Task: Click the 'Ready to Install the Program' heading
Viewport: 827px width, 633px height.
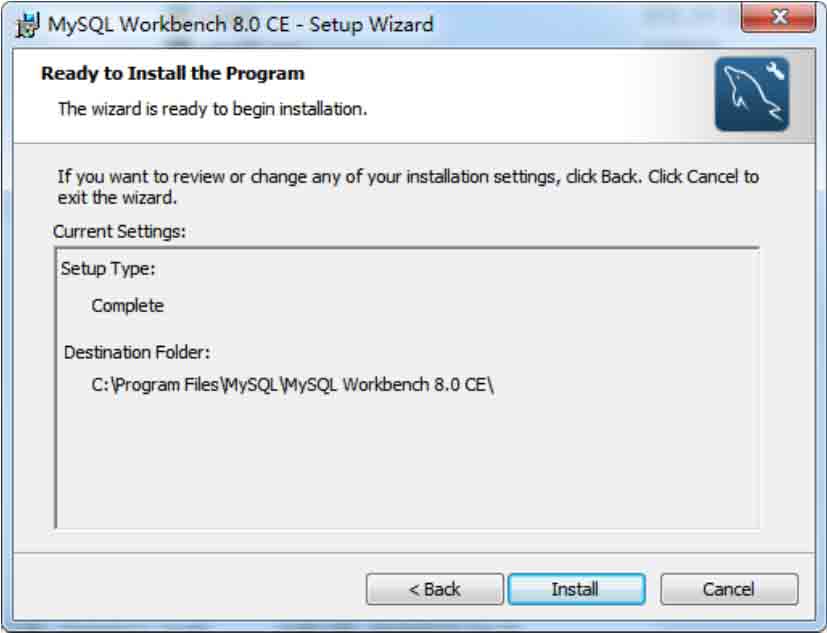Action: click(173, 73)
